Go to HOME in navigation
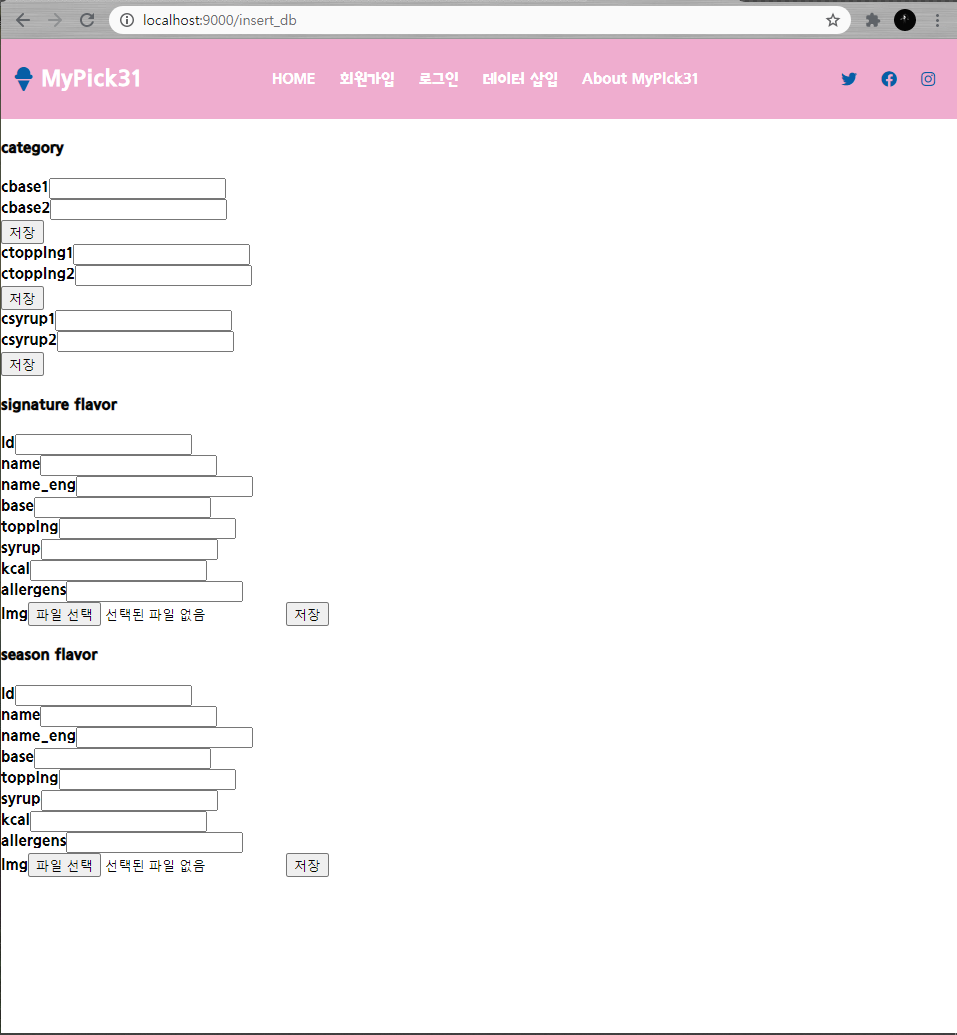The width and height of the screenshot is (957, 1035). (294, 79)
